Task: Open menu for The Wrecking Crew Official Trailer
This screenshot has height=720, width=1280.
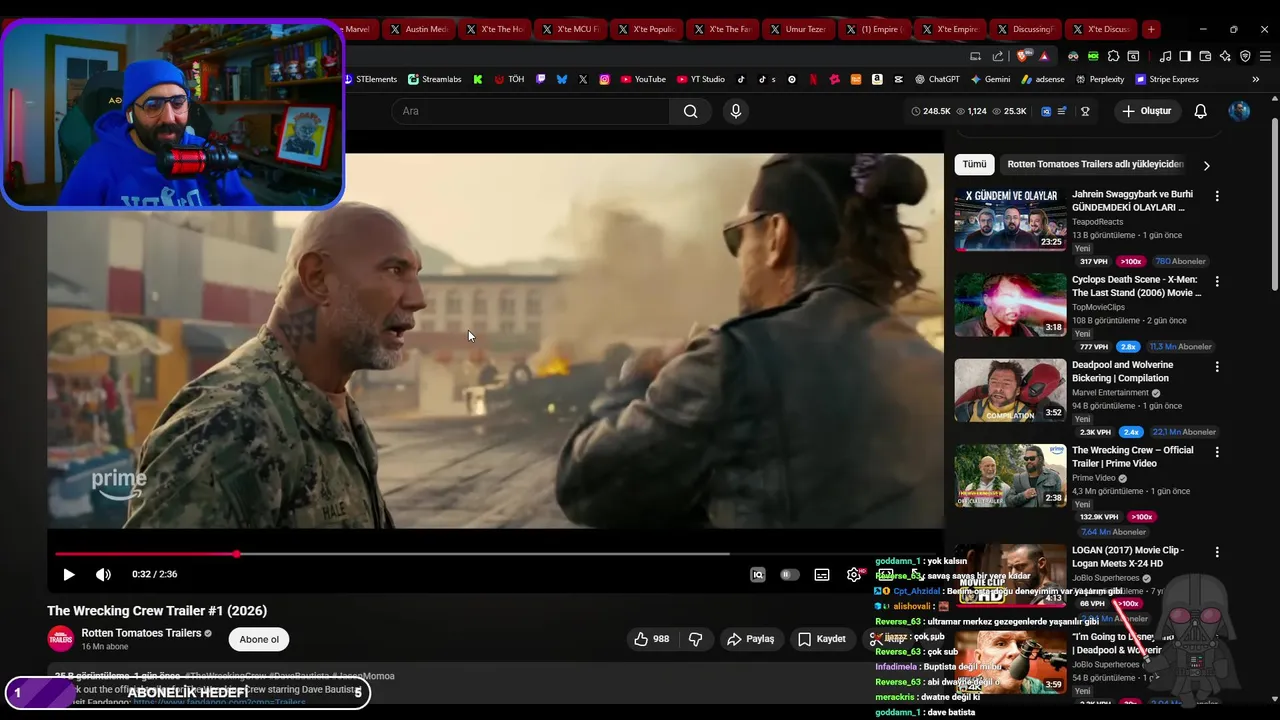Action: click(1217, 452)
